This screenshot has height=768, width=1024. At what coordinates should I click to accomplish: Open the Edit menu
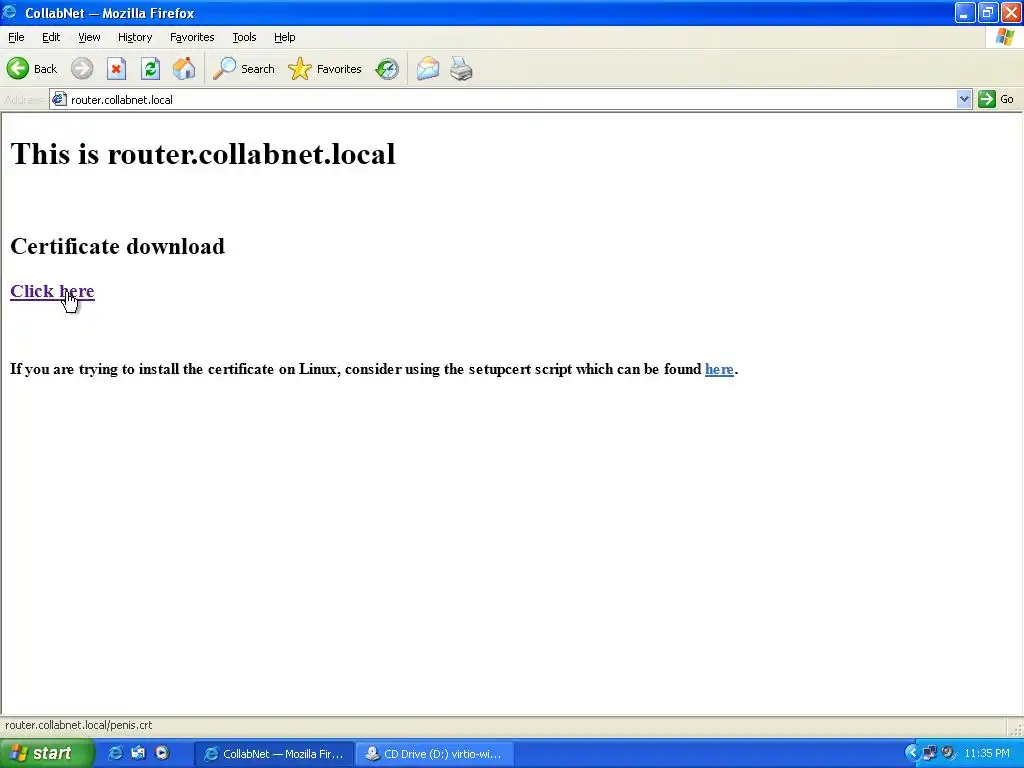point(51,37)
